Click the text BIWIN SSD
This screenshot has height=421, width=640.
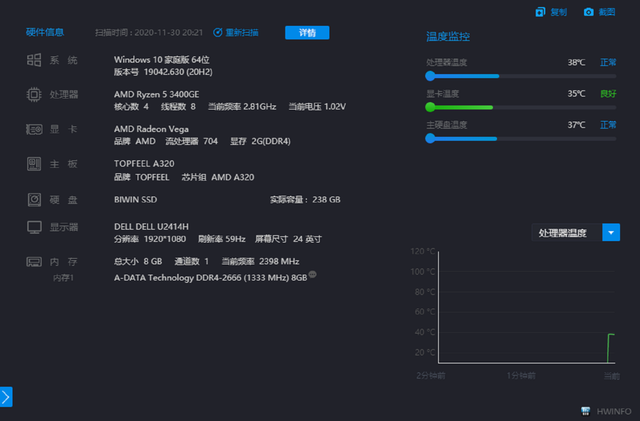pyautogui.click(x=136, y=200)
